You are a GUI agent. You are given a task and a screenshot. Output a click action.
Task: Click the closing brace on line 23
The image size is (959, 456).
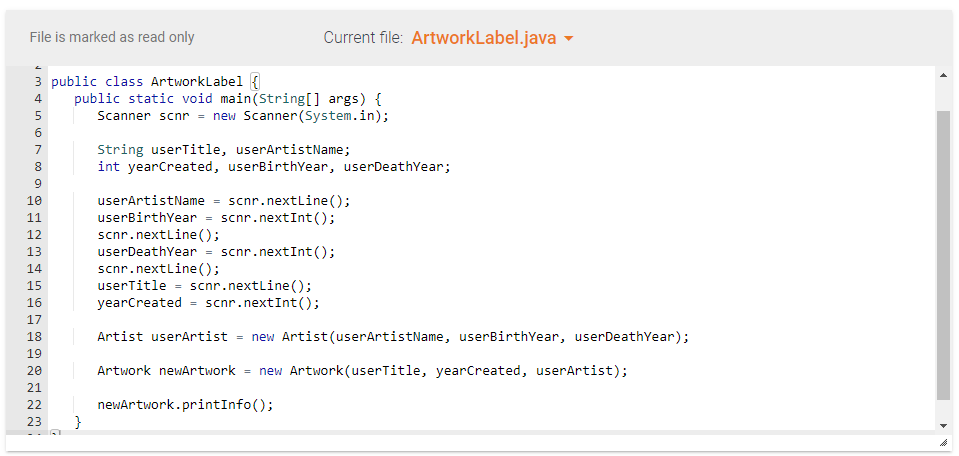pos(78,422)
